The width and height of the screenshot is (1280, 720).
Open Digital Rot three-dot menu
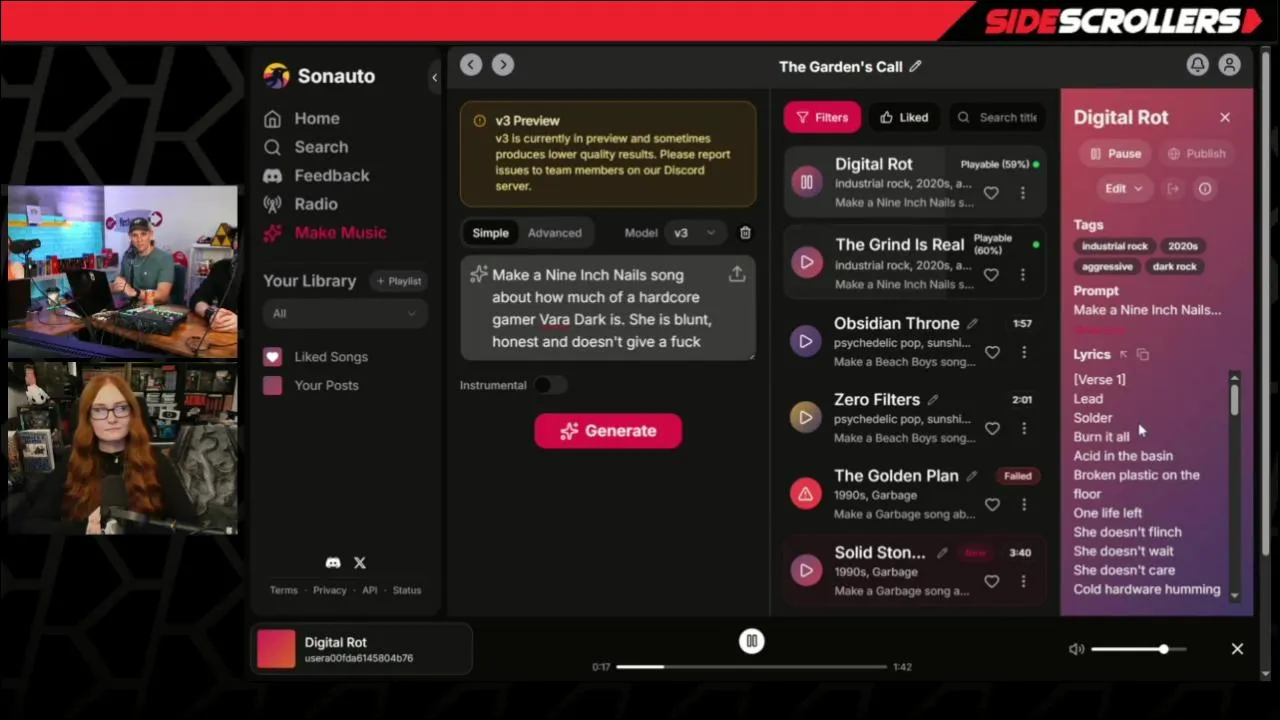(1022, 192)
